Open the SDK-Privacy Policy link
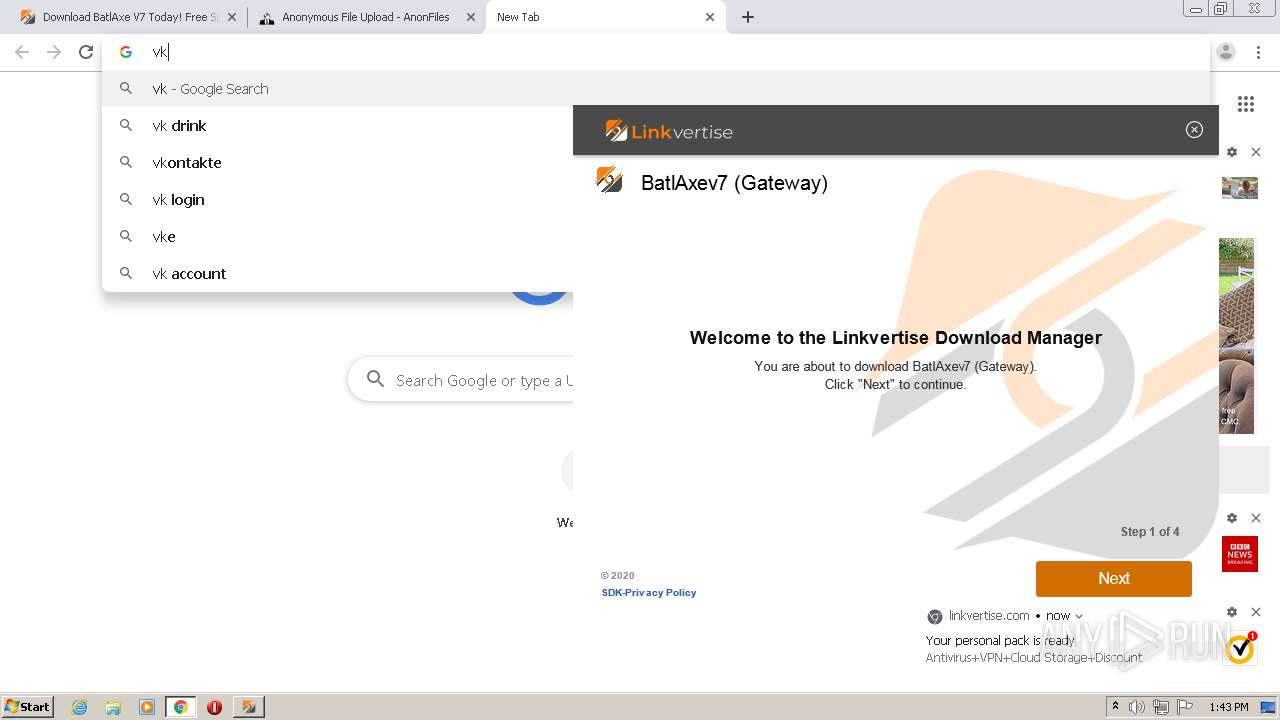The height and width of the screenshot is (720, 1280). pos(649,593)
